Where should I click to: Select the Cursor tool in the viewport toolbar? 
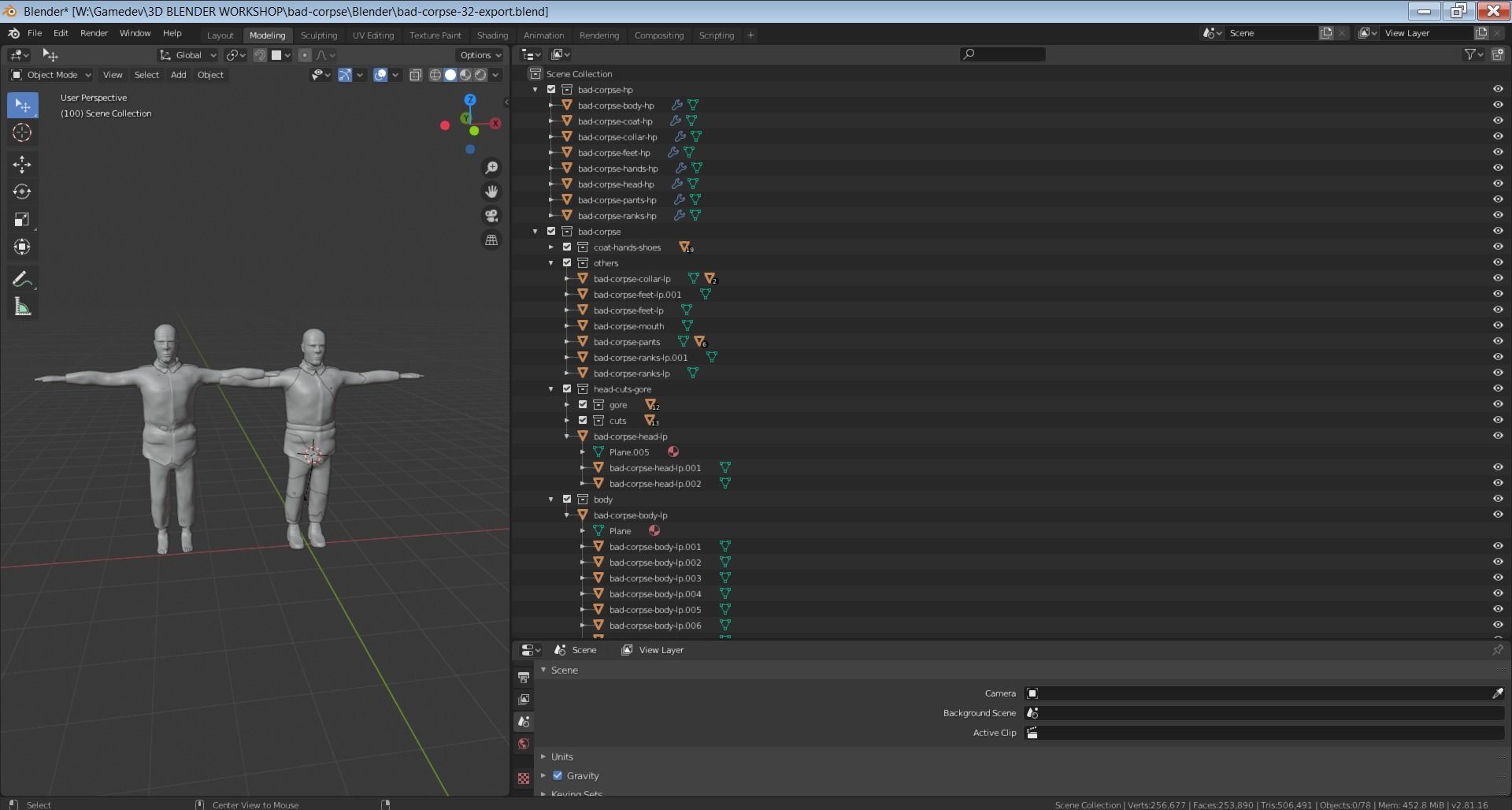coord(22,132)
